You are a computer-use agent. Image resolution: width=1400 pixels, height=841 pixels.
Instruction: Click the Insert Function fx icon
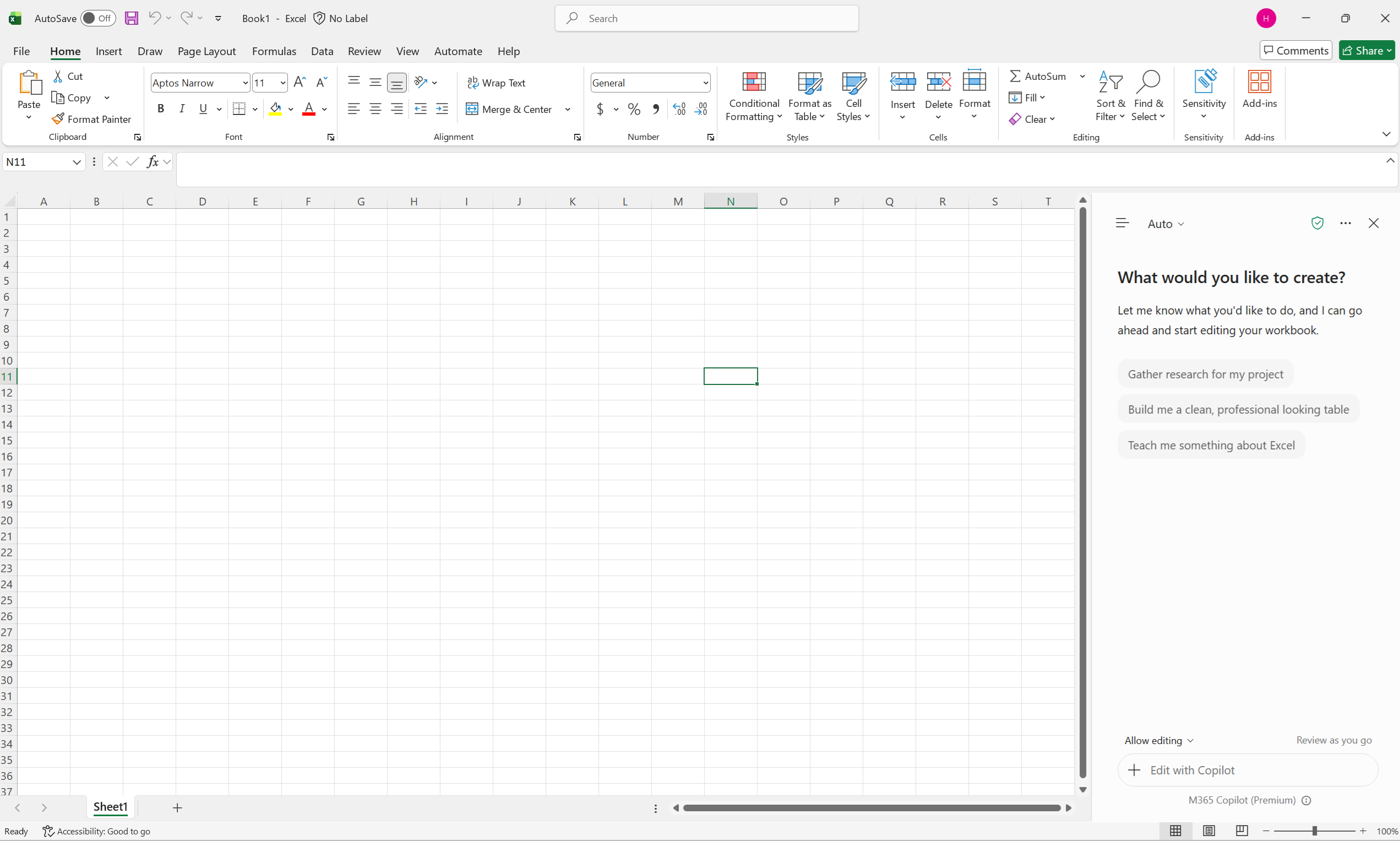point(152,161)
